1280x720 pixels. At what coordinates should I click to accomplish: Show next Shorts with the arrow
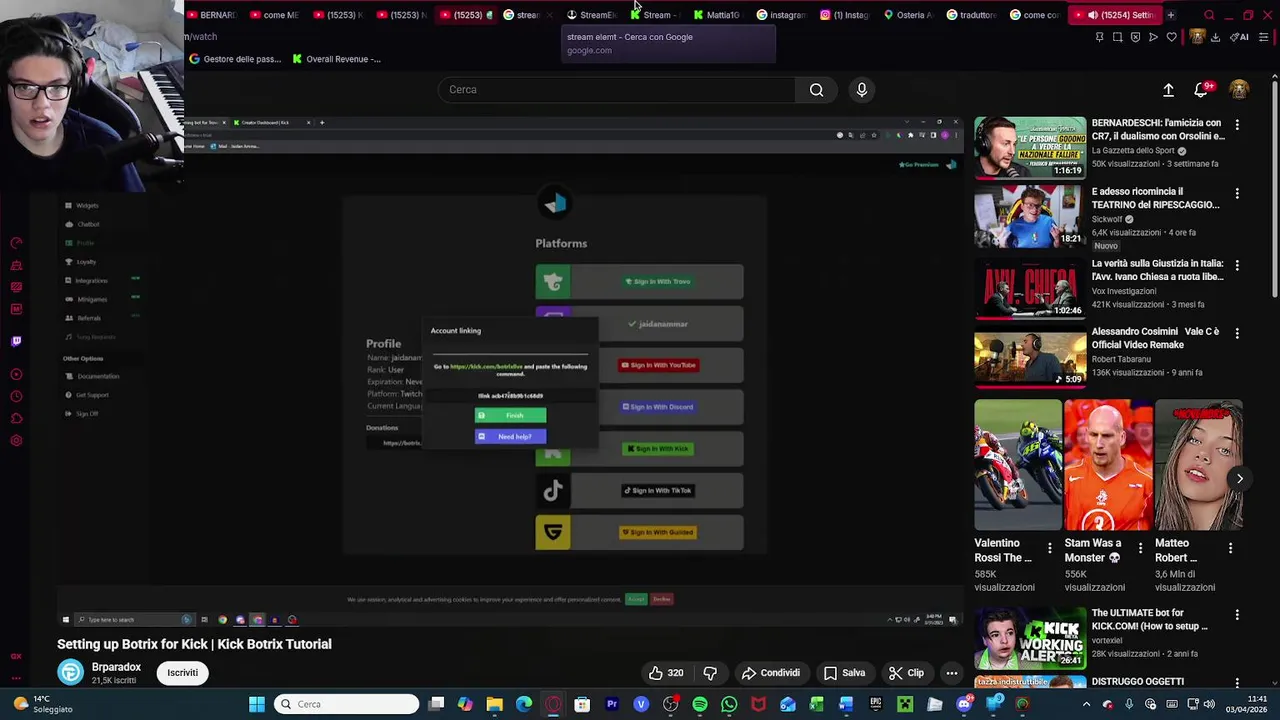click(x=1239, y=479)
